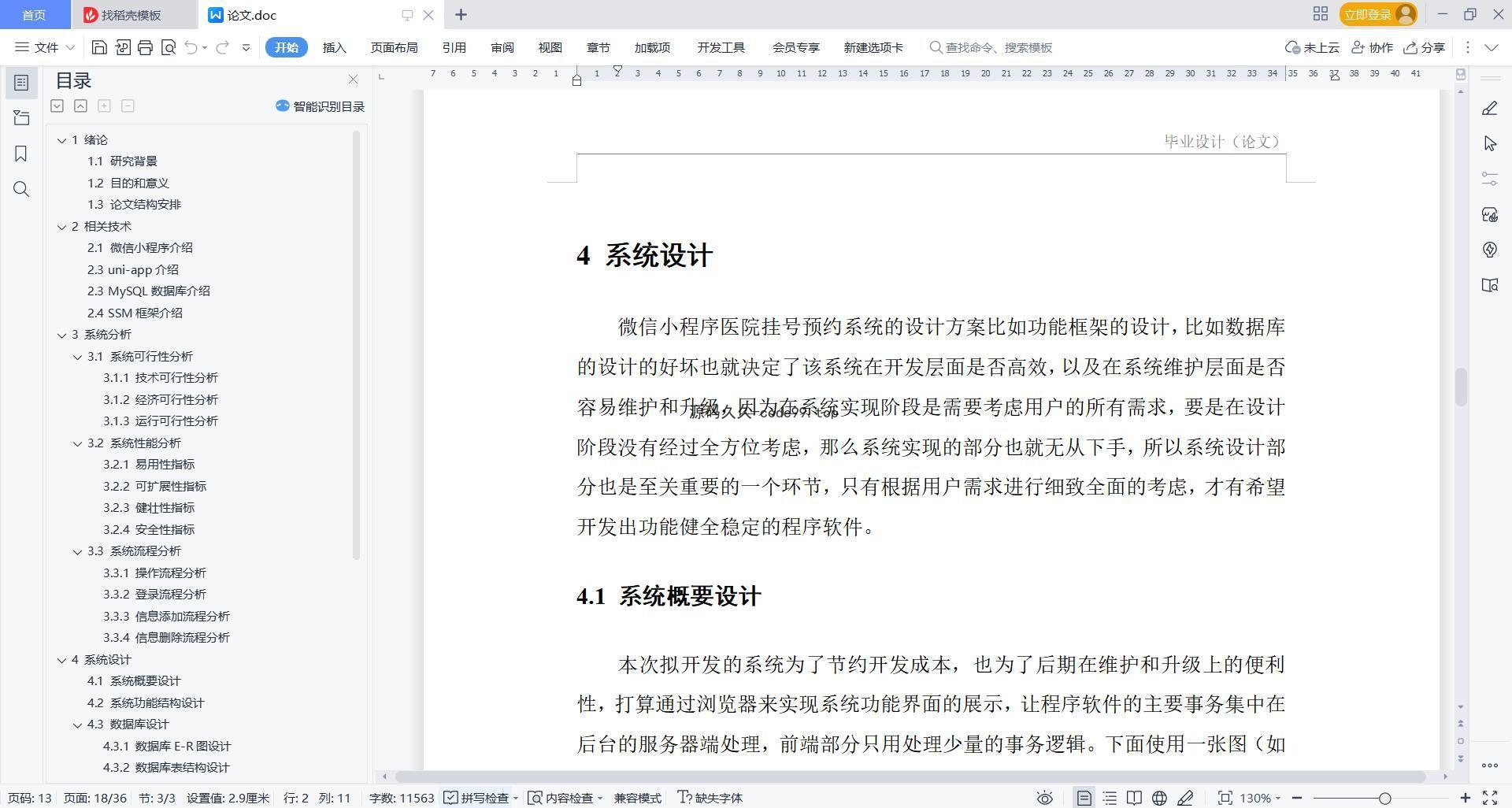Click the Save icon in quick toolbar
The height and width of the screenshot is (808, 1512).
(99, 47)
